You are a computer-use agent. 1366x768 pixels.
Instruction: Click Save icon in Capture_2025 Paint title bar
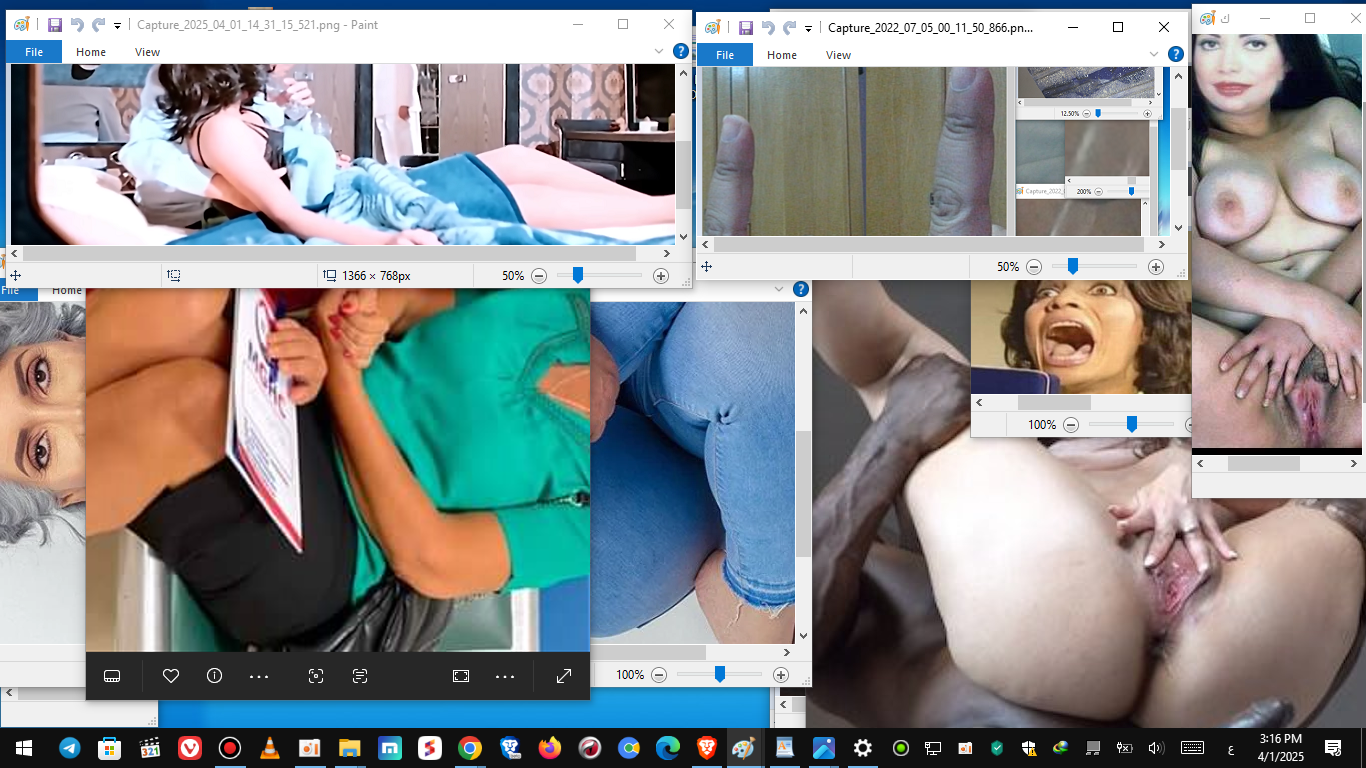[x=54, y=25]
